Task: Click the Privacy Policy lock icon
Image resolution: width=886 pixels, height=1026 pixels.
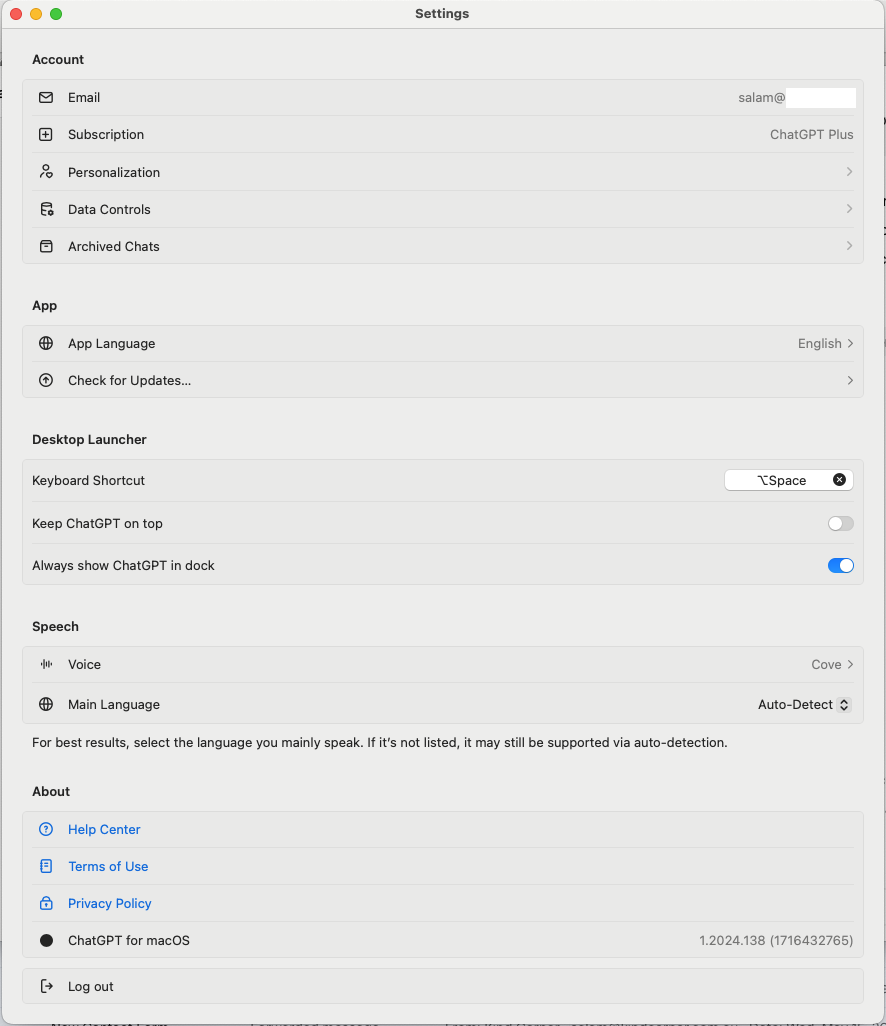Action: tap(46, 903)
